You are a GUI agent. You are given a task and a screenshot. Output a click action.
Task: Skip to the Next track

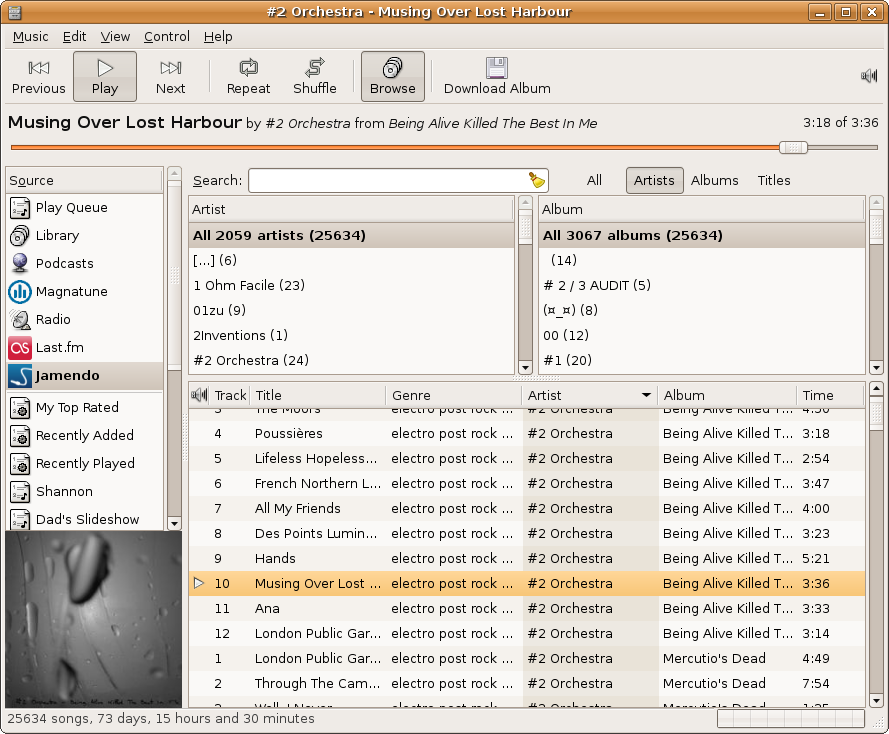coord(171,77)
